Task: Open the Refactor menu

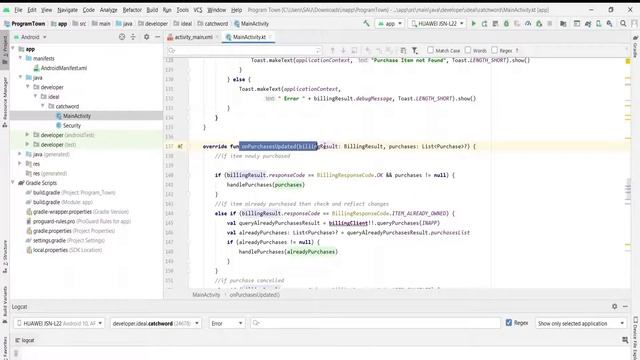Action: [x=132, y=10]
